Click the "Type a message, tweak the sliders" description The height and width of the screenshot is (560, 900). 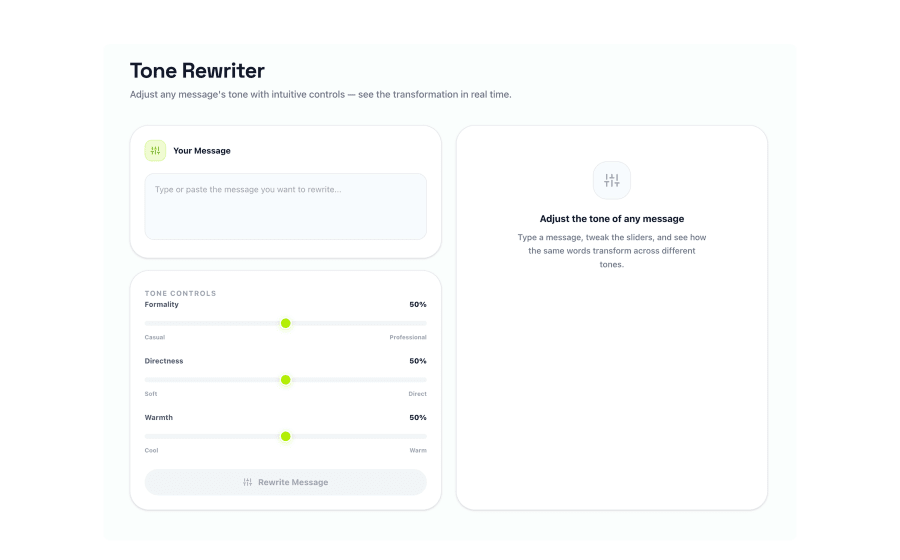612,251
